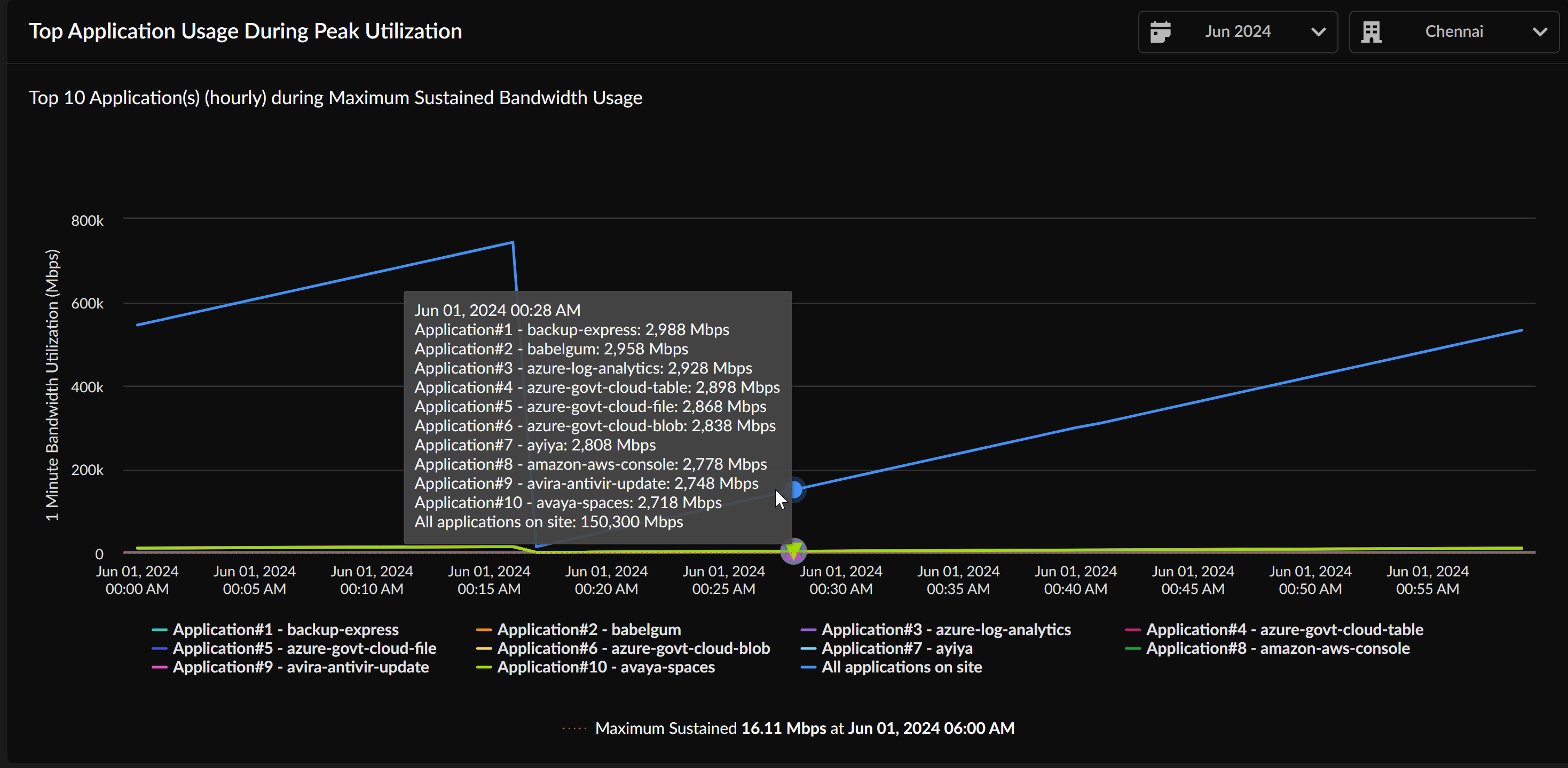Click the Application#1 teal legend color swatch
1568x768 pixels.
160,629
